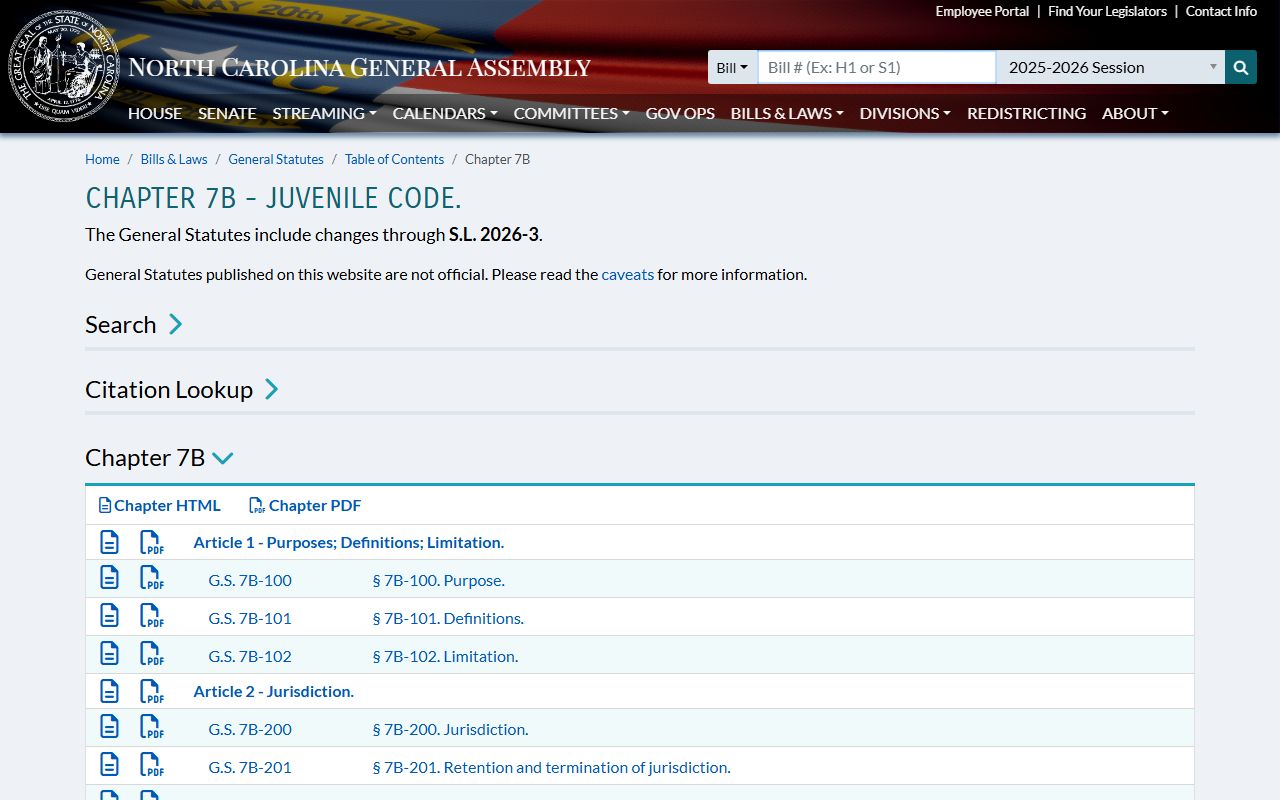
Task: Open the Bills & Laws nav dropdown
Action: coord(787,113)
